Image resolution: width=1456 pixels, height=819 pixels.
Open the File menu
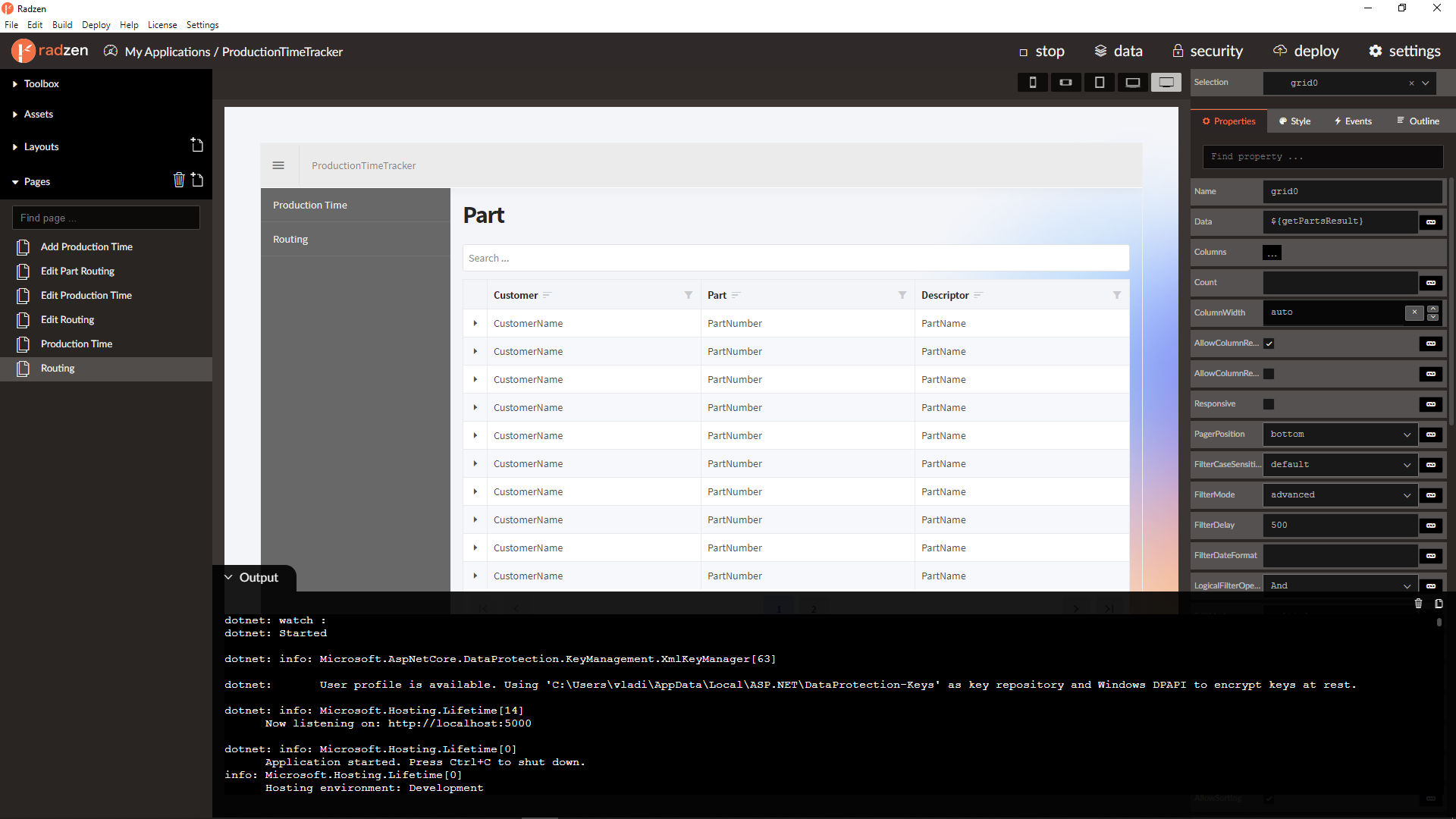pyautogui.click(x=11, y=25)
